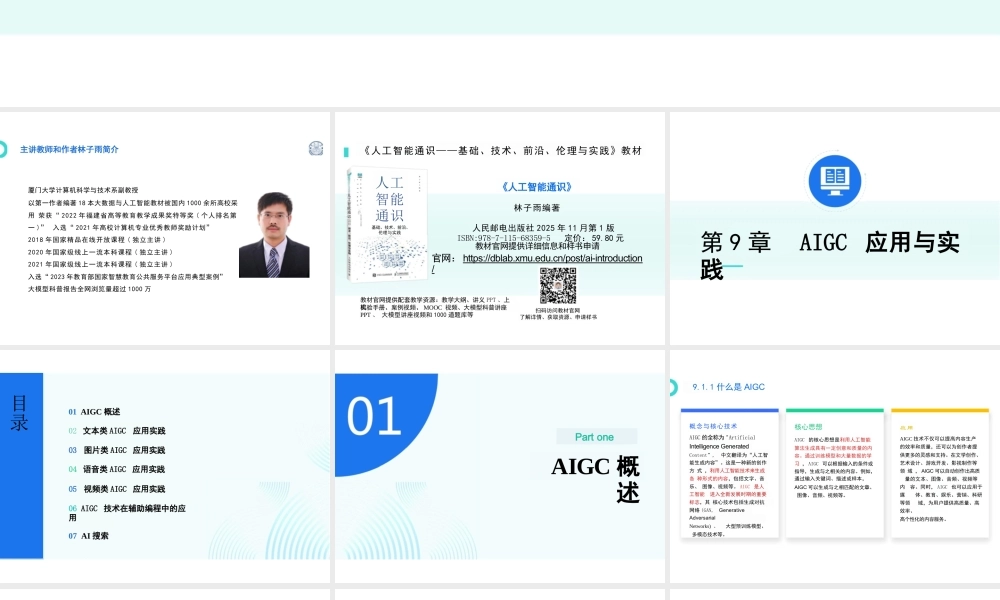Screen dimensions: 1000x600
Task: Click the QR code on the textbook slide
Action: click(x=558, y=286)
